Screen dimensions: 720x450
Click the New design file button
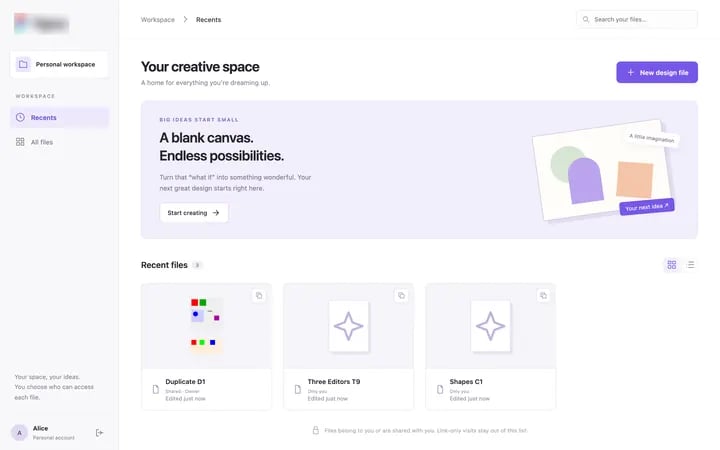tap(657, 72)
